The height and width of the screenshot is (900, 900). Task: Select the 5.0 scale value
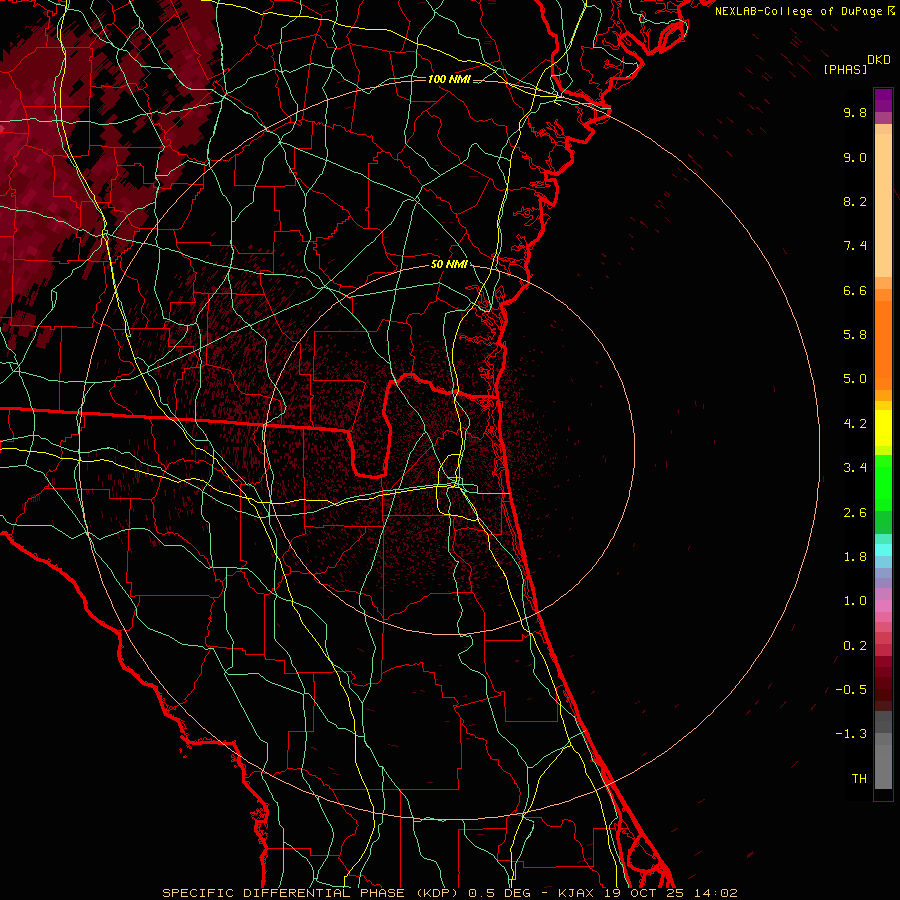(855, 379)
